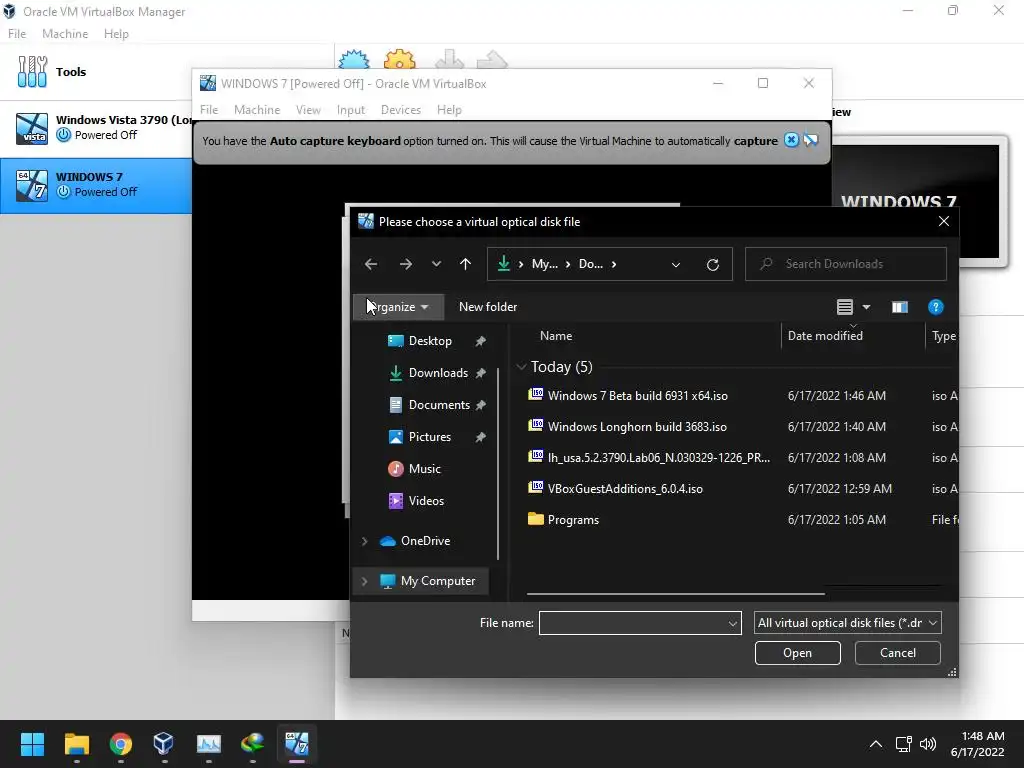This screenshot has width=1024, height=768.
Task: Open the VM window Input menu
Action: [x=351, y=110]
